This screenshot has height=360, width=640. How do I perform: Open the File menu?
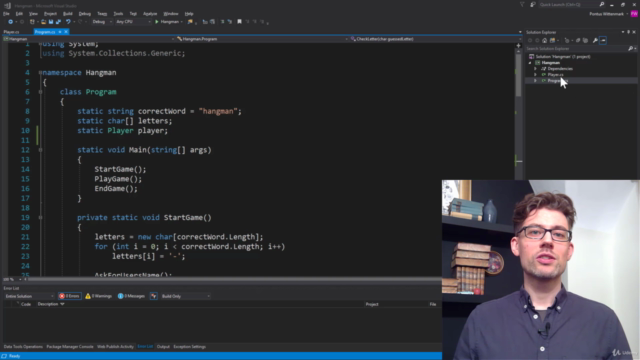[6, 14]
